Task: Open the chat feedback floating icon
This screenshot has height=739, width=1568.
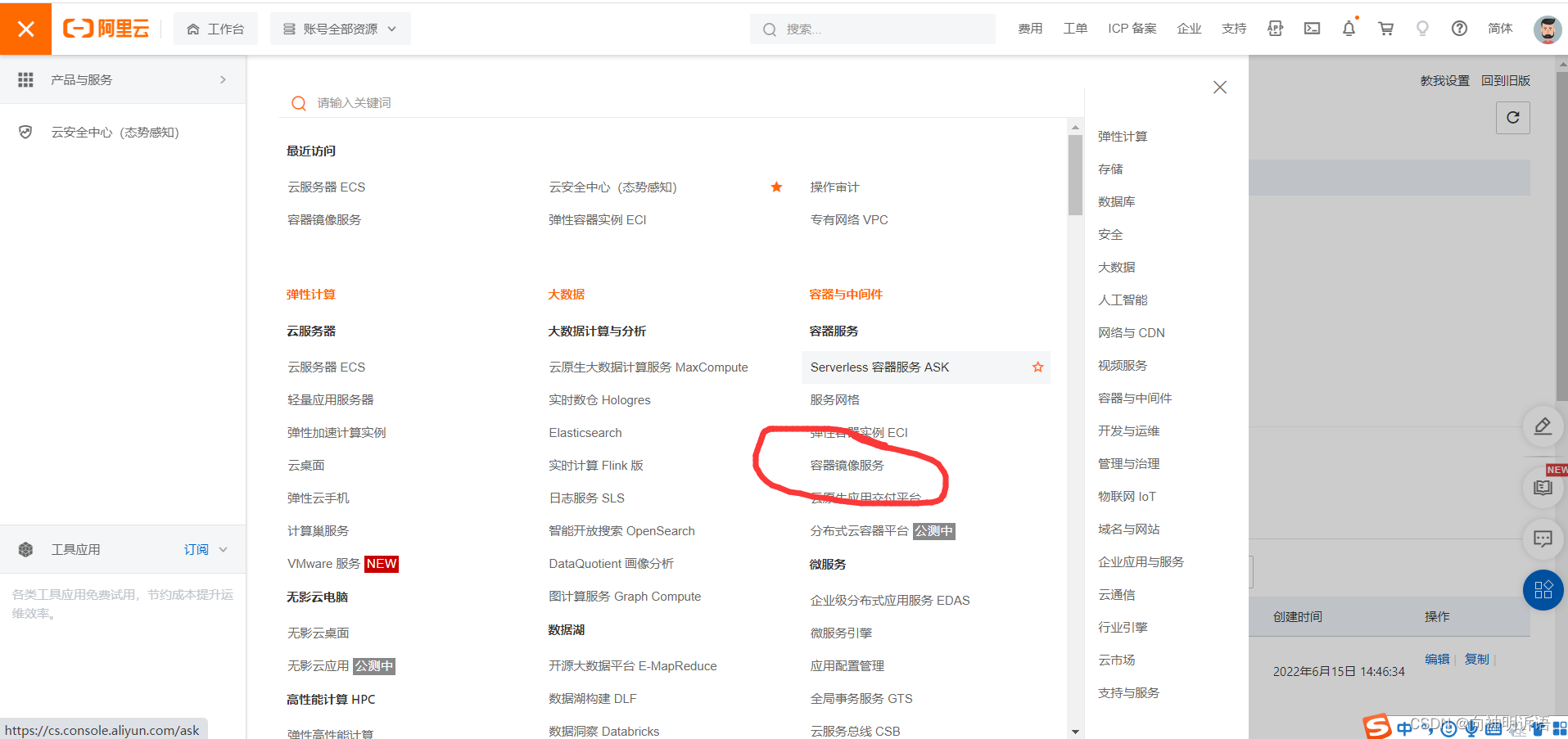Action: pyautogui.click(x=1543, y=538)
